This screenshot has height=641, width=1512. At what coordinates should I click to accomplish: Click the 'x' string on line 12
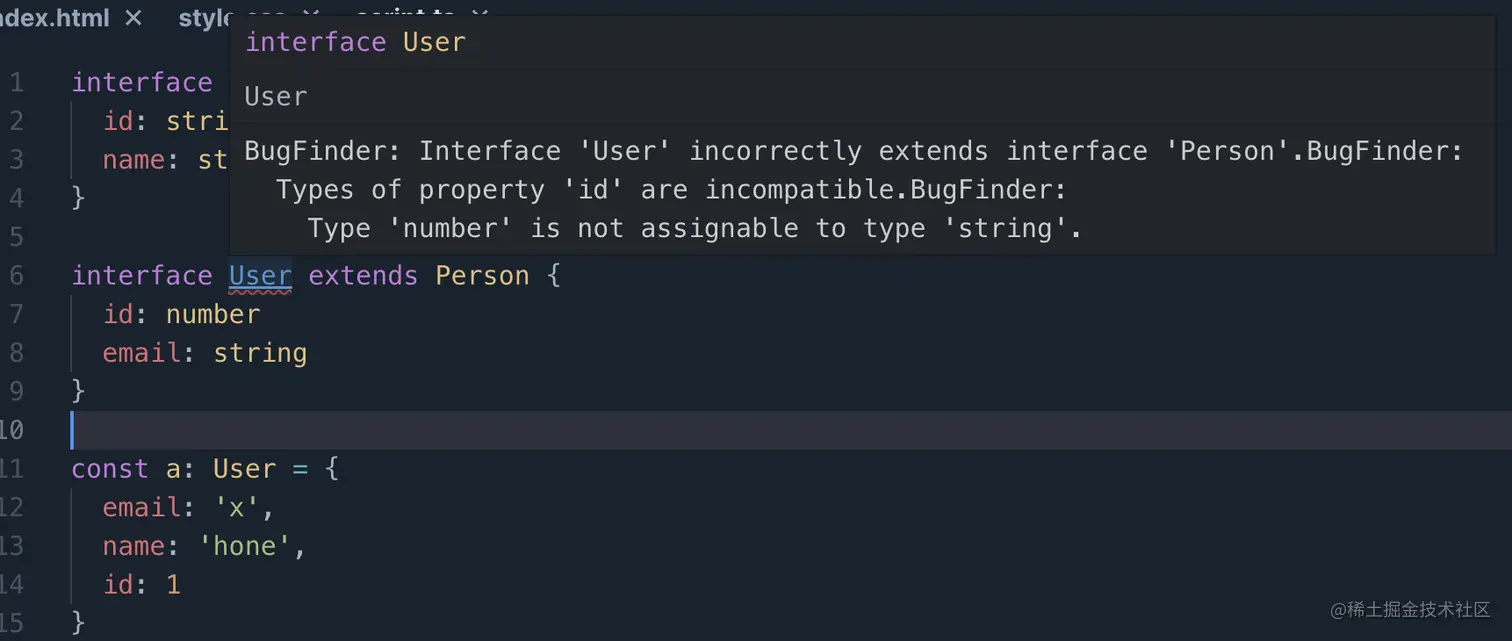[x=237, y=508]
